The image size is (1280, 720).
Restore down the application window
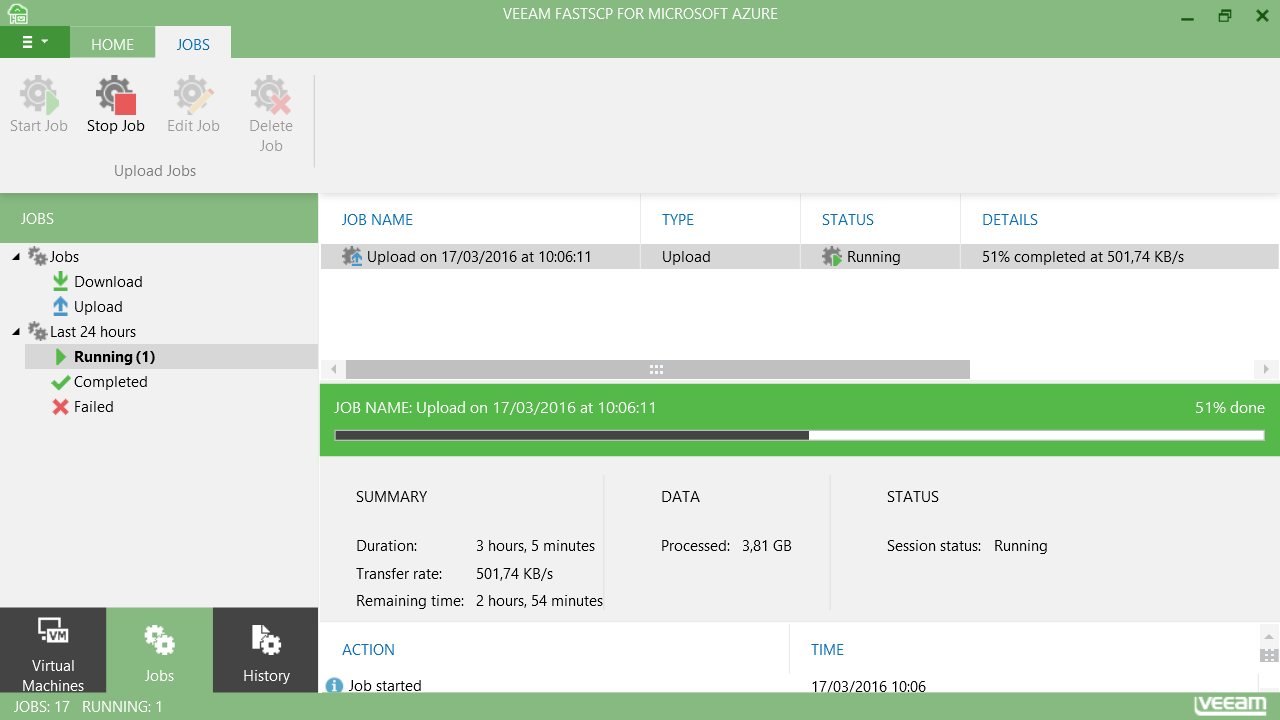pyautogui.click(x=1225, y=16)
